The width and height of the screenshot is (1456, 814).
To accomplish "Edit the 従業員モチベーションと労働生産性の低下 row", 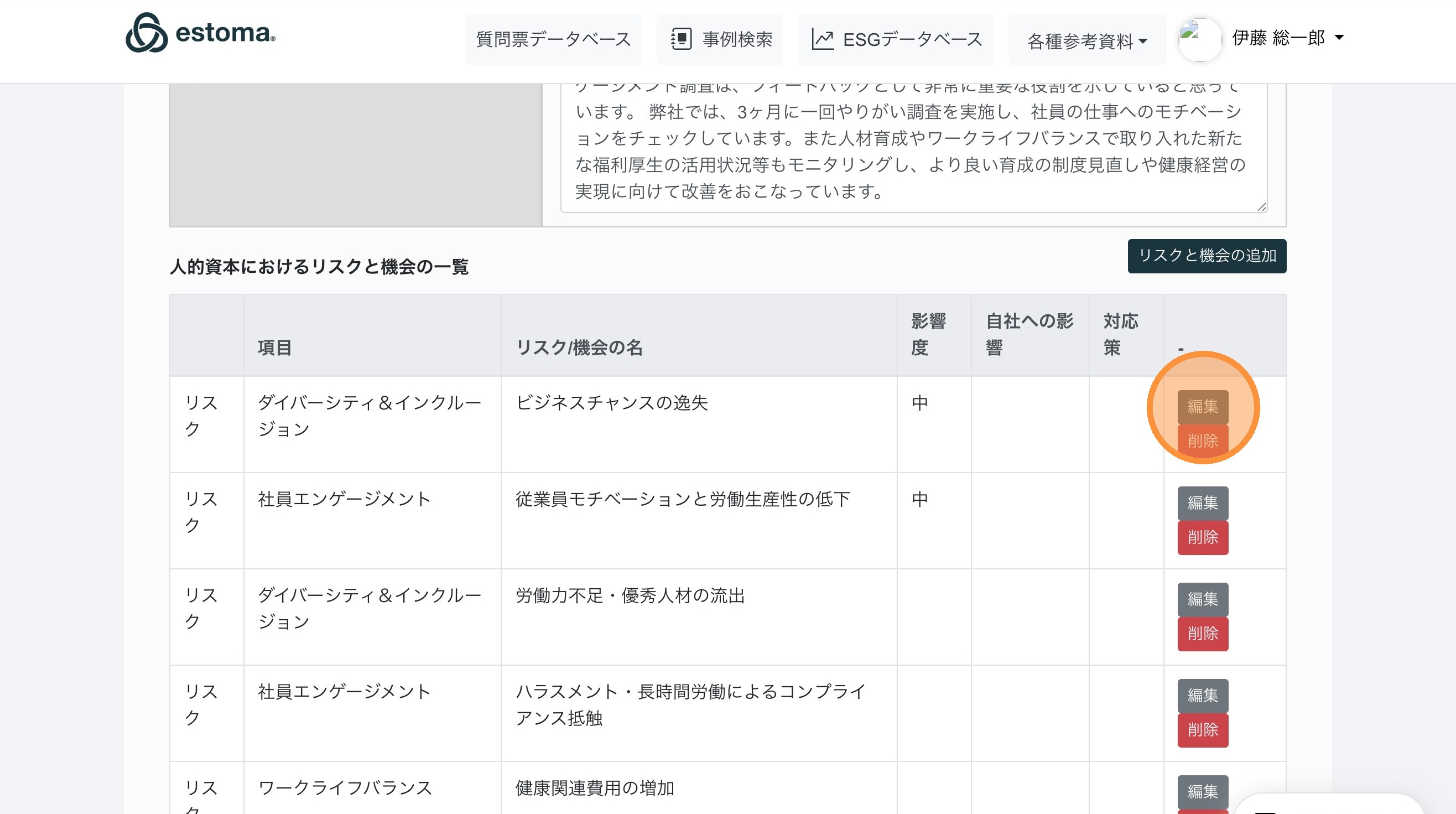I will coord(1202,502).
